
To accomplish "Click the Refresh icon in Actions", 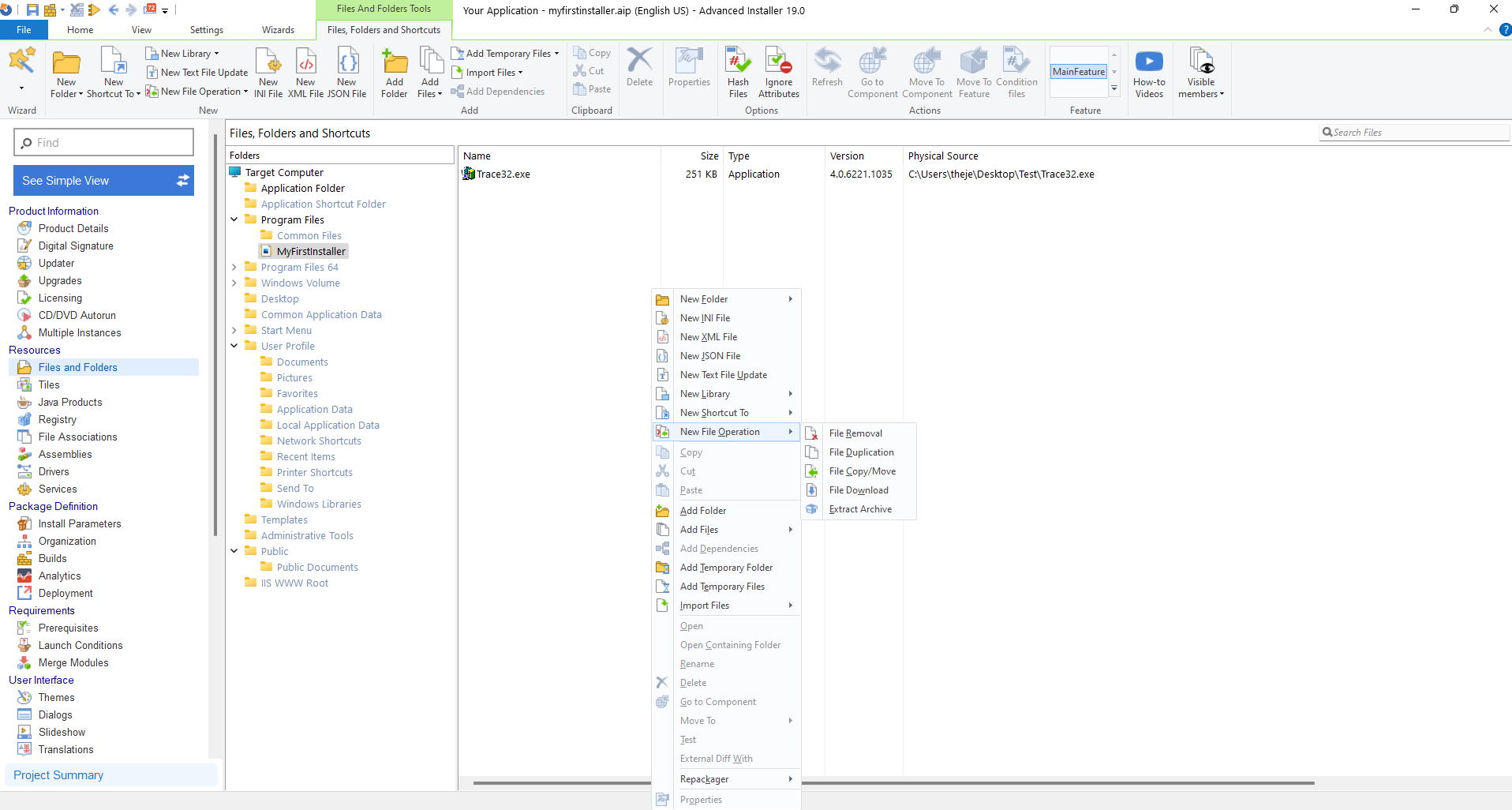I will (x=827, y=67).
